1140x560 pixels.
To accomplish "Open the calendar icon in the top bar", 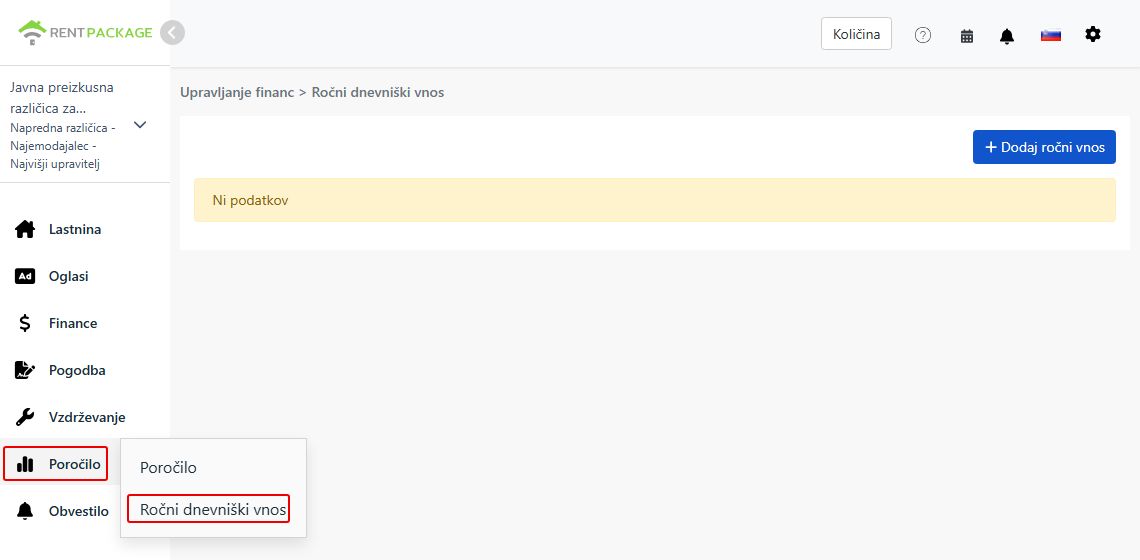I will [966, 36].
